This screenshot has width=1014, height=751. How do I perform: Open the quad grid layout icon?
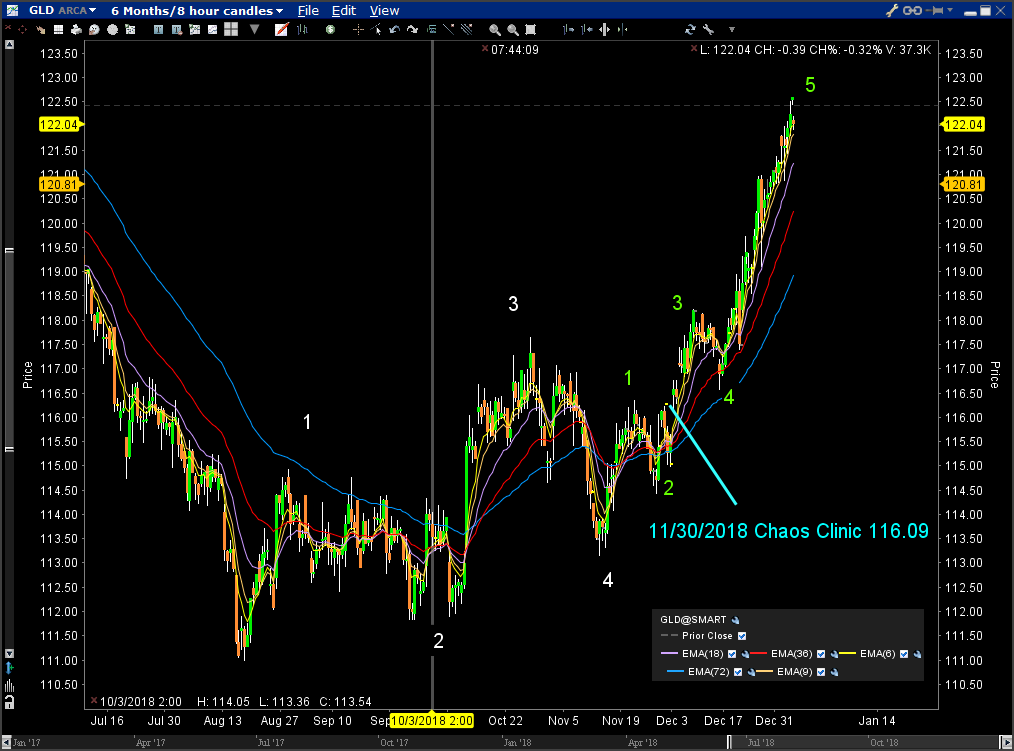[x=231, y=30]
